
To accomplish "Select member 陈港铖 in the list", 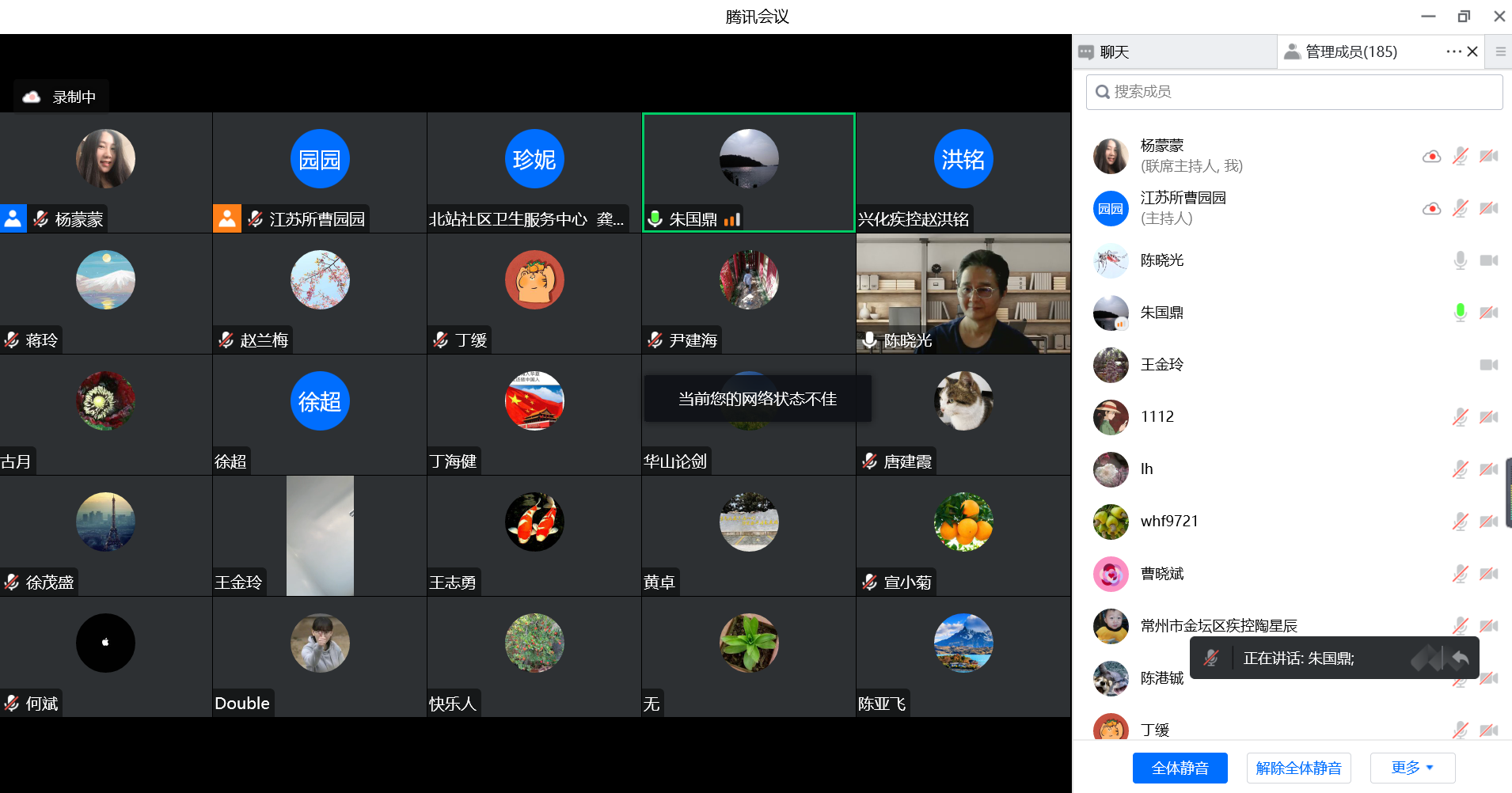I will pyautogui.click(x=1292, y=678).
